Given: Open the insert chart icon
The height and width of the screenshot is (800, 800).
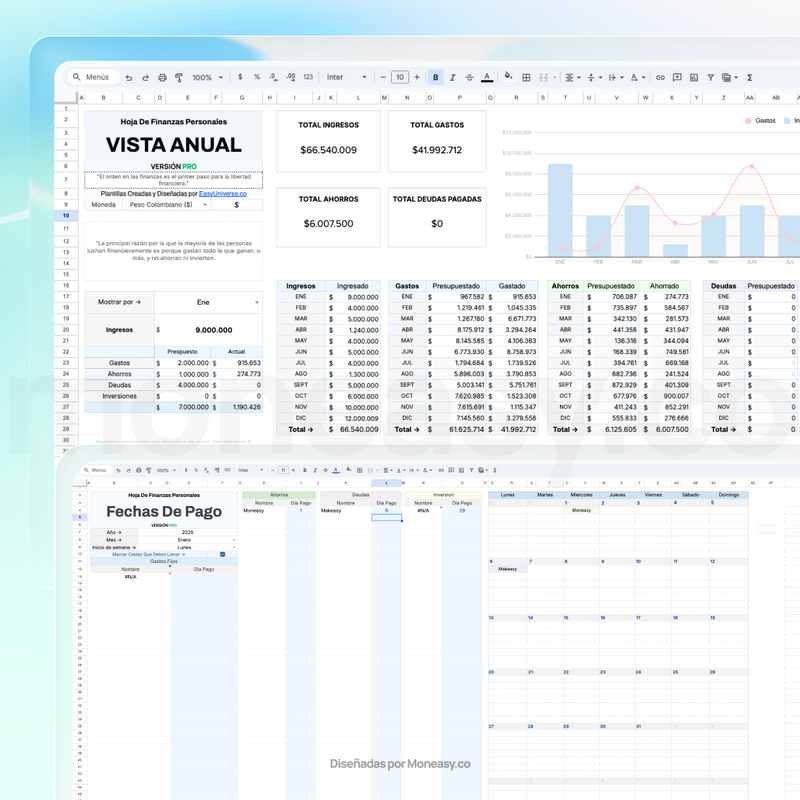Looking at the screenshot, I should [693, 77].
